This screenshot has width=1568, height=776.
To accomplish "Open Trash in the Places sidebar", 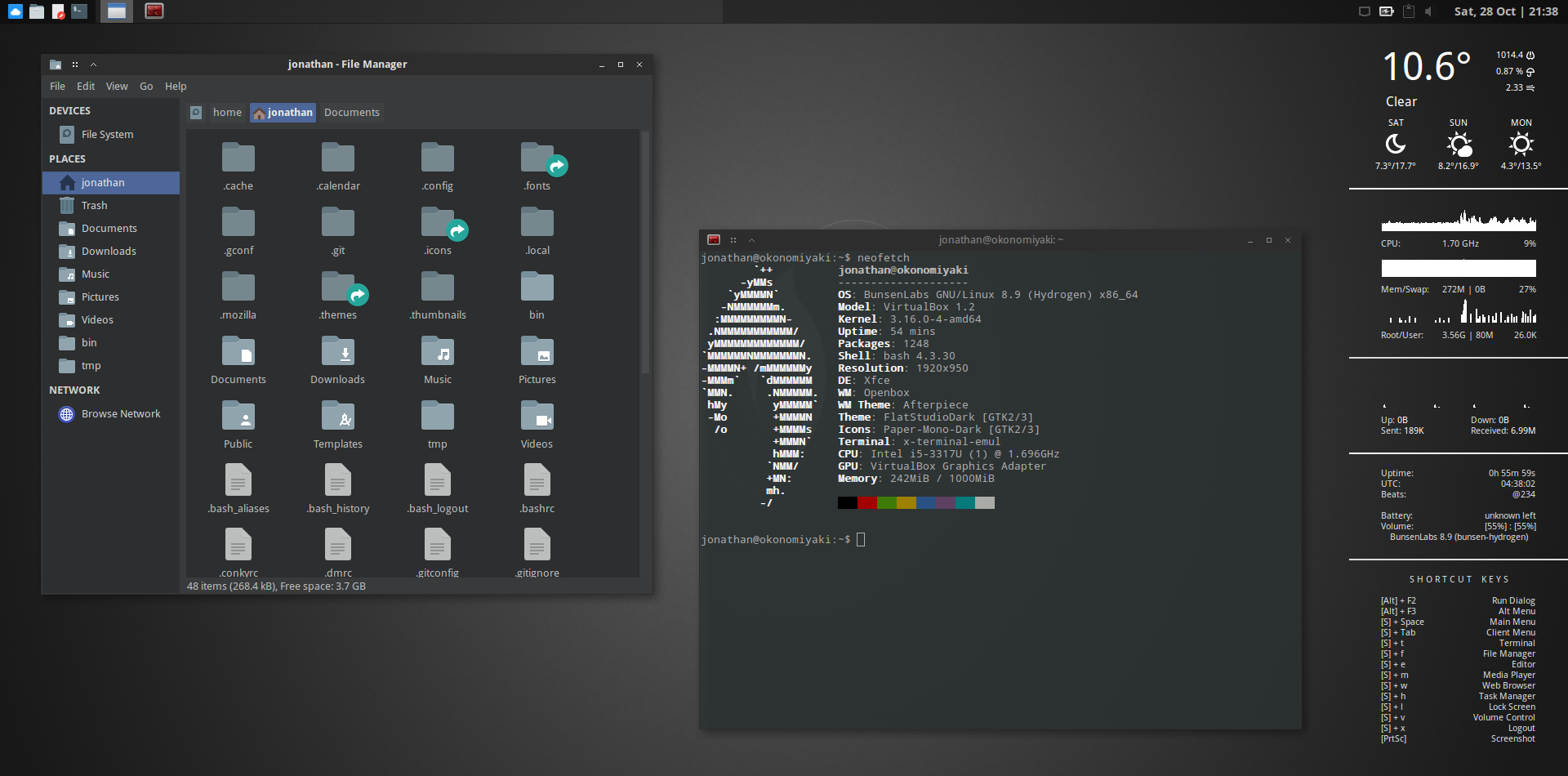I will point(111,206).
